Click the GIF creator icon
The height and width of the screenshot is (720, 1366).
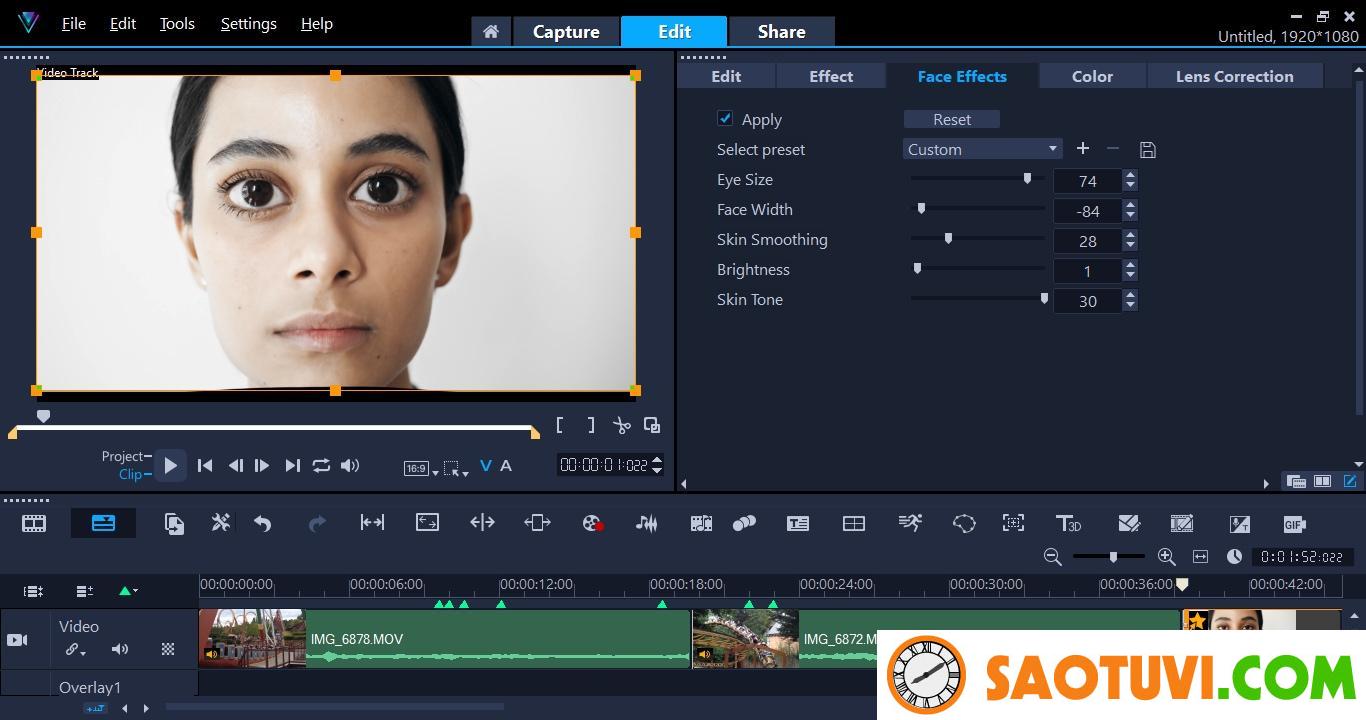1294,523
